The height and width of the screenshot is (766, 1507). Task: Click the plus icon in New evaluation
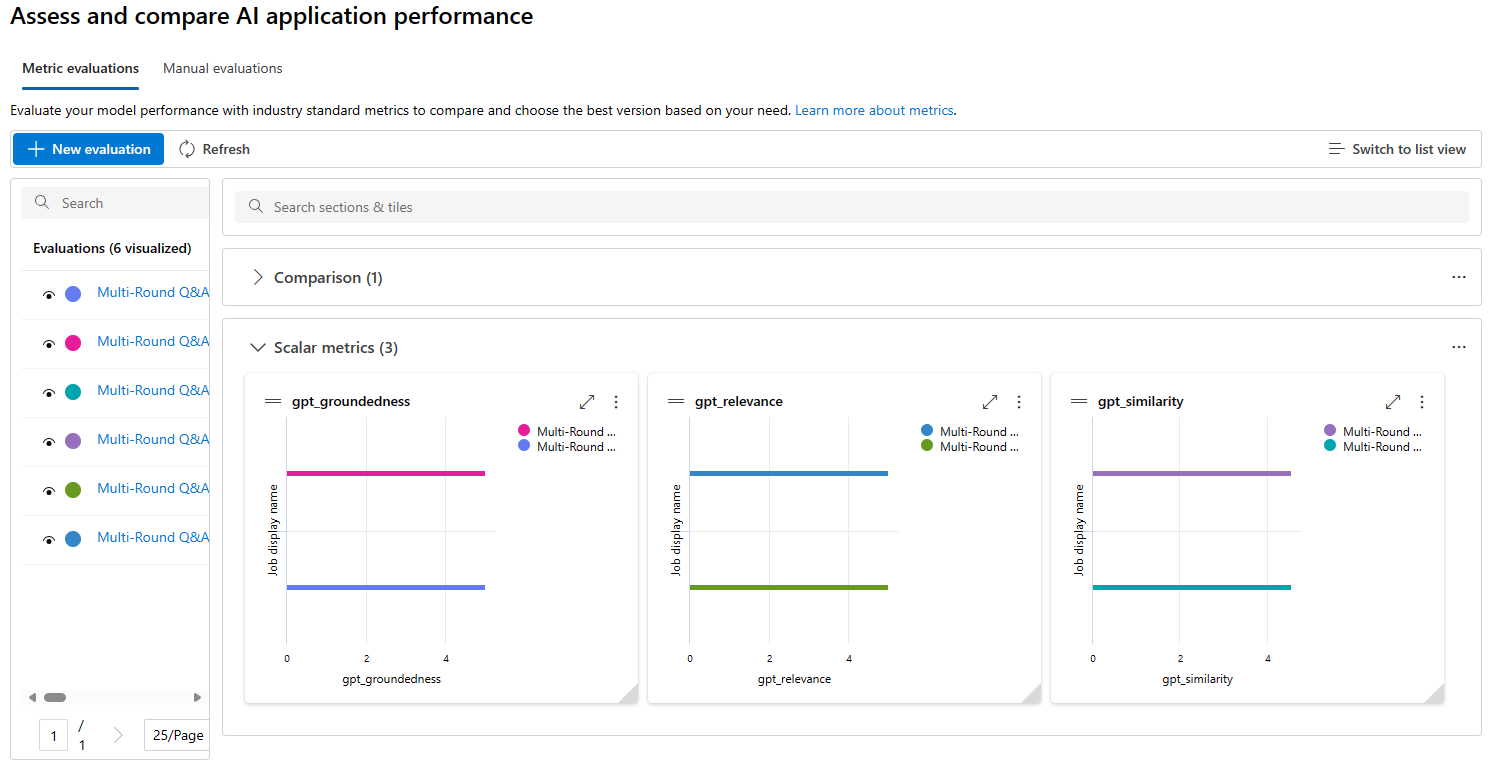pos(36,149)
